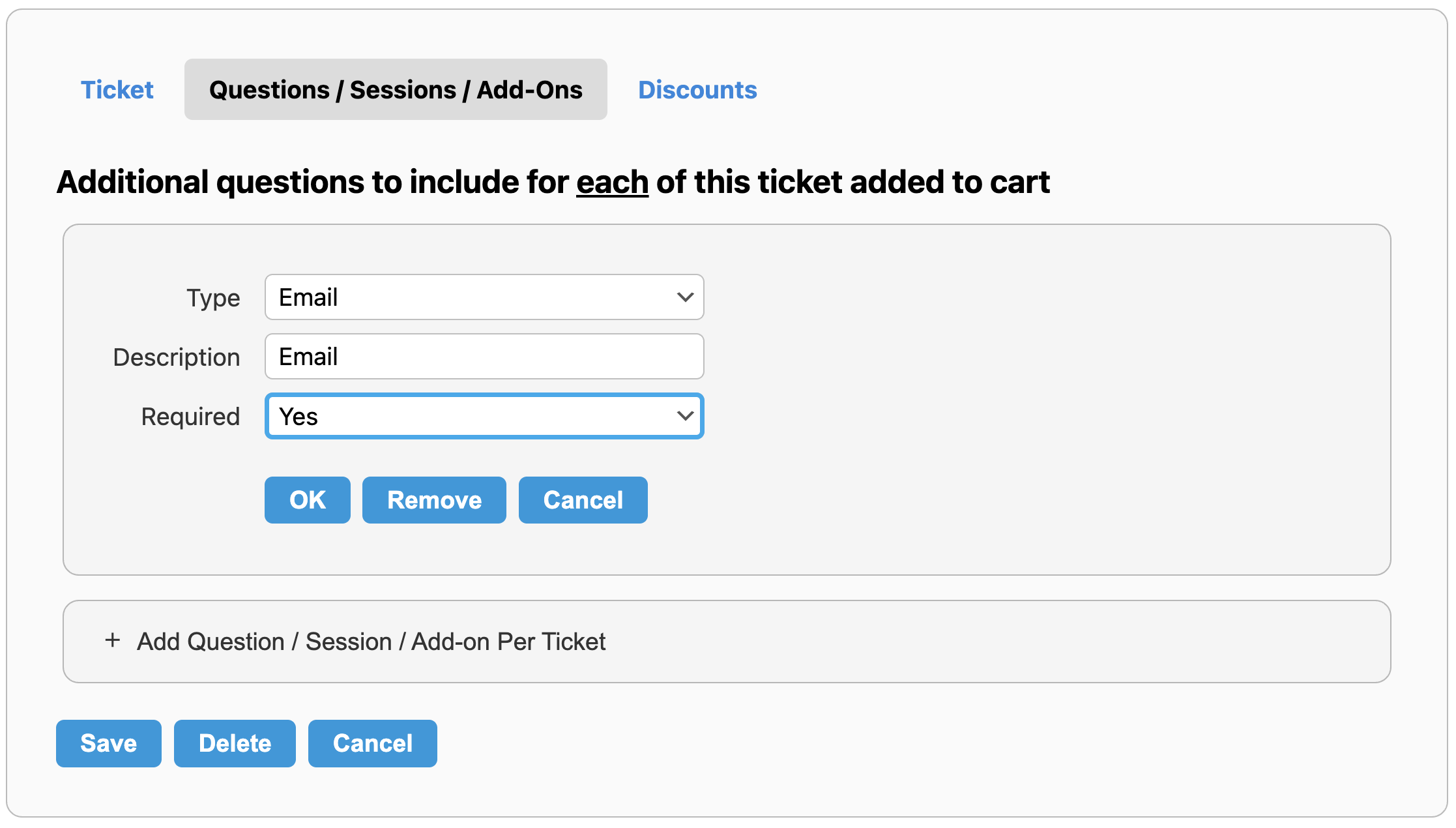Click the Description text field
This screenshot has width=1456, height=828.
click(484, 357)
